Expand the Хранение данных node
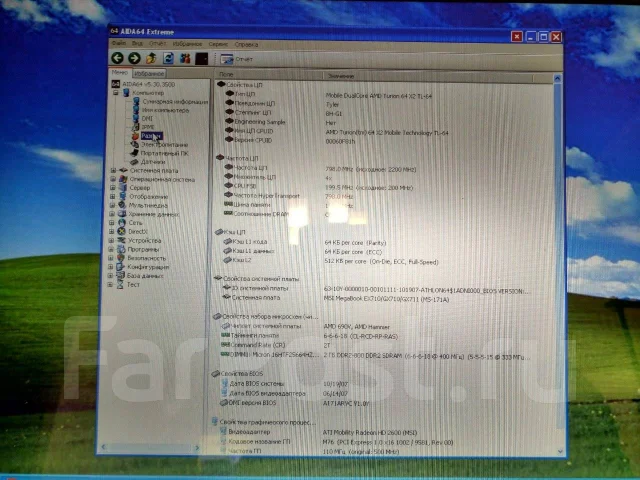The height and width of the screenshot is (480, 640). click(112, 214)
